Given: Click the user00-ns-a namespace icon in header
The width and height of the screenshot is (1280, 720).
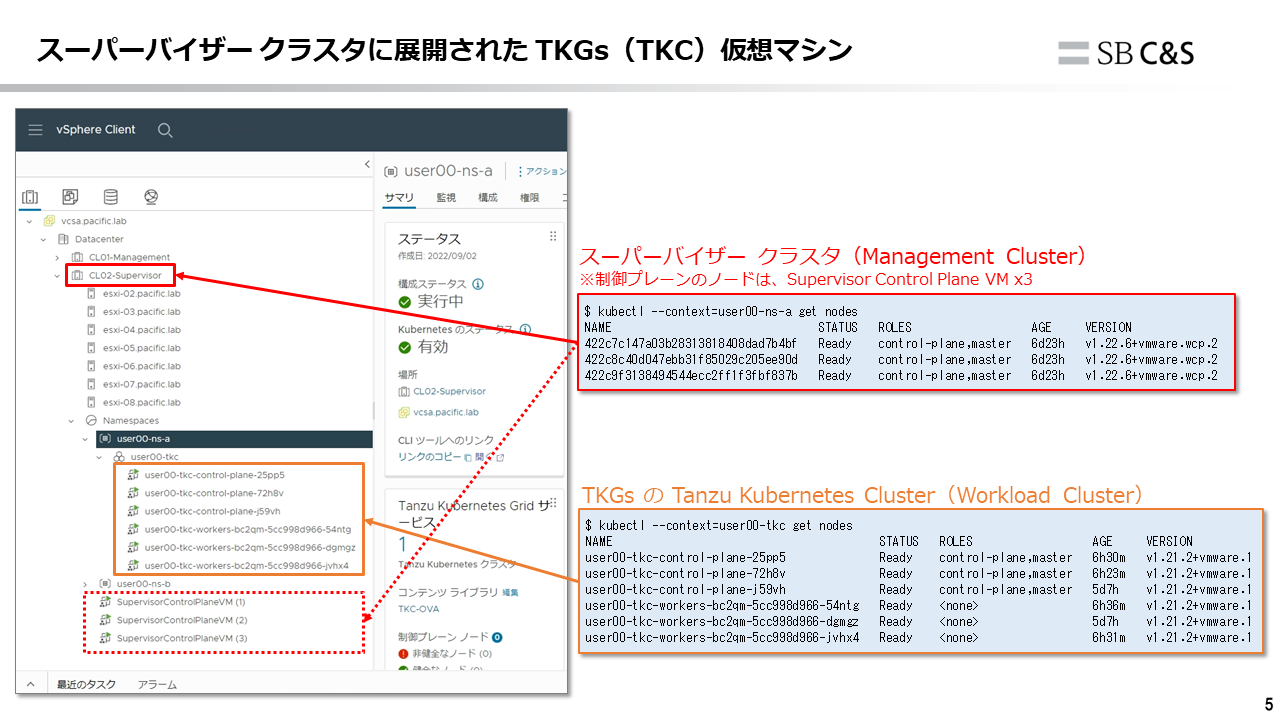Looking at the screenshot, I should 390,171.
